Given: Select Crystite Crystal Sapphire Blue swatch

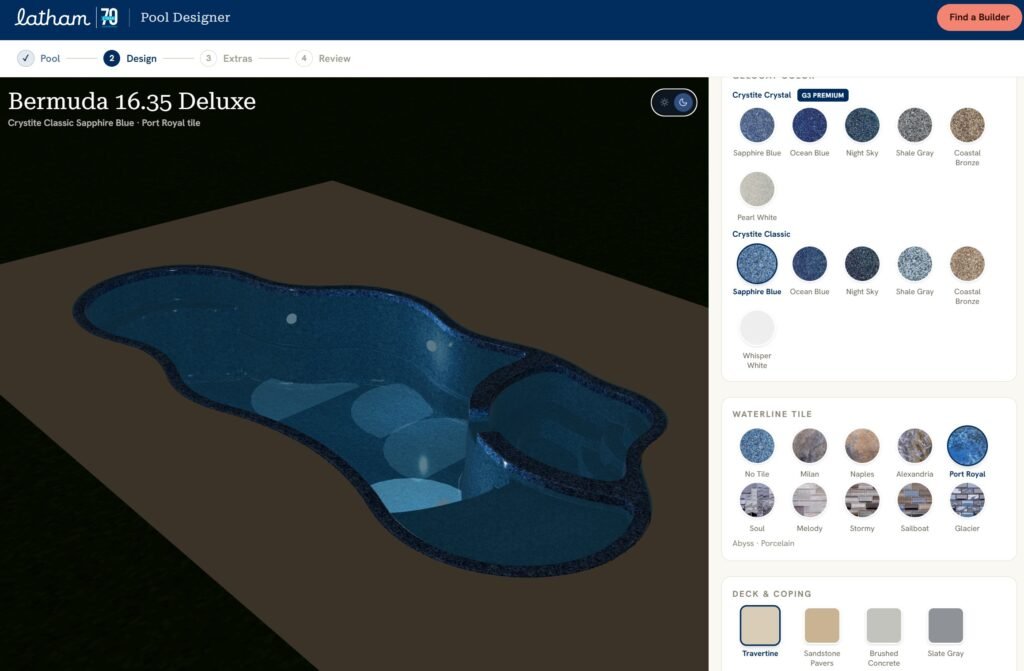Looking at the screenshot, I should (x=757, y=125).
